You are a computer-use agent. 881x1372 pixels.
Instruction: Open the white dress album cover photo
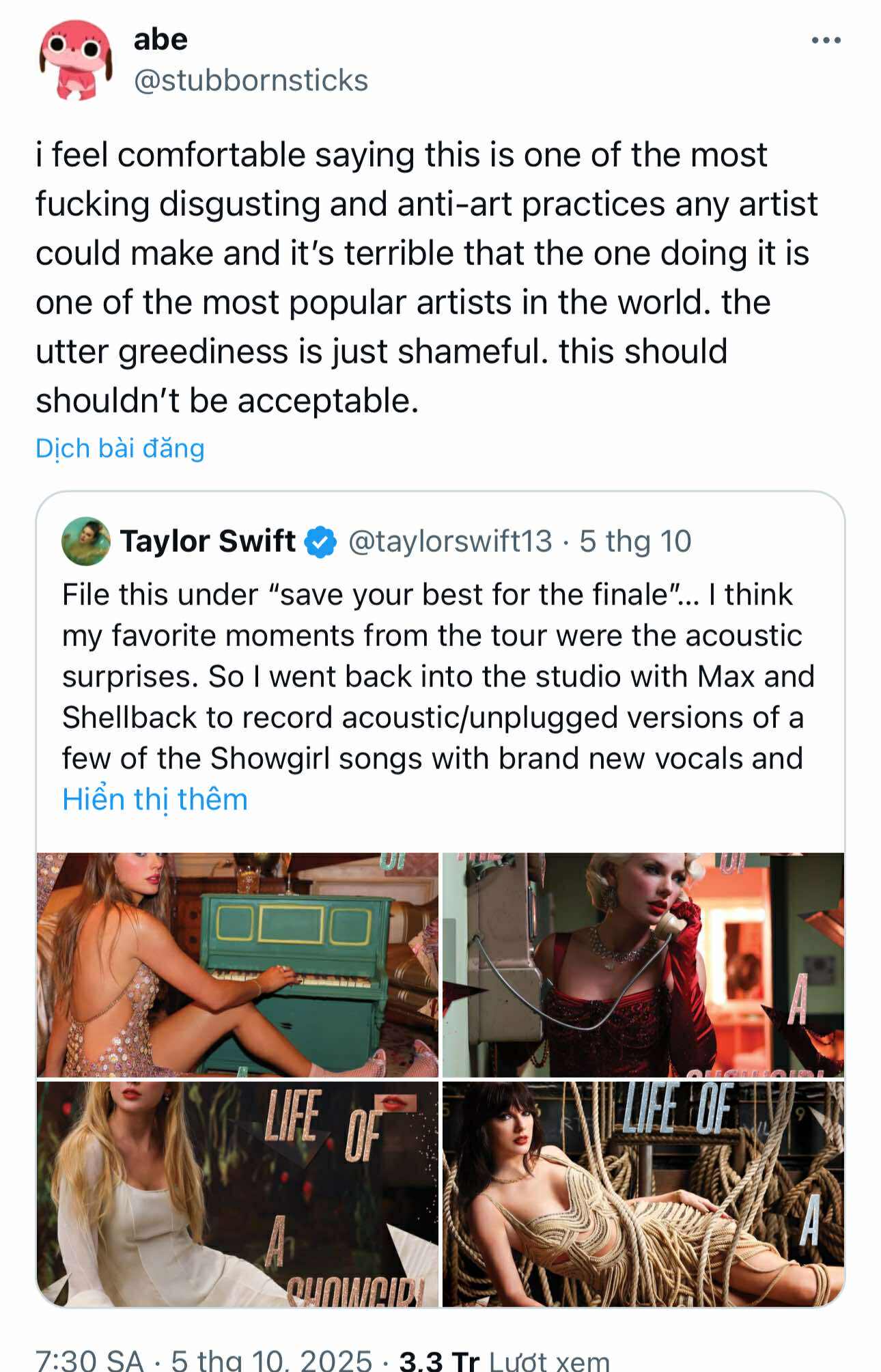pyautogui.click(x=238, y=1194)
